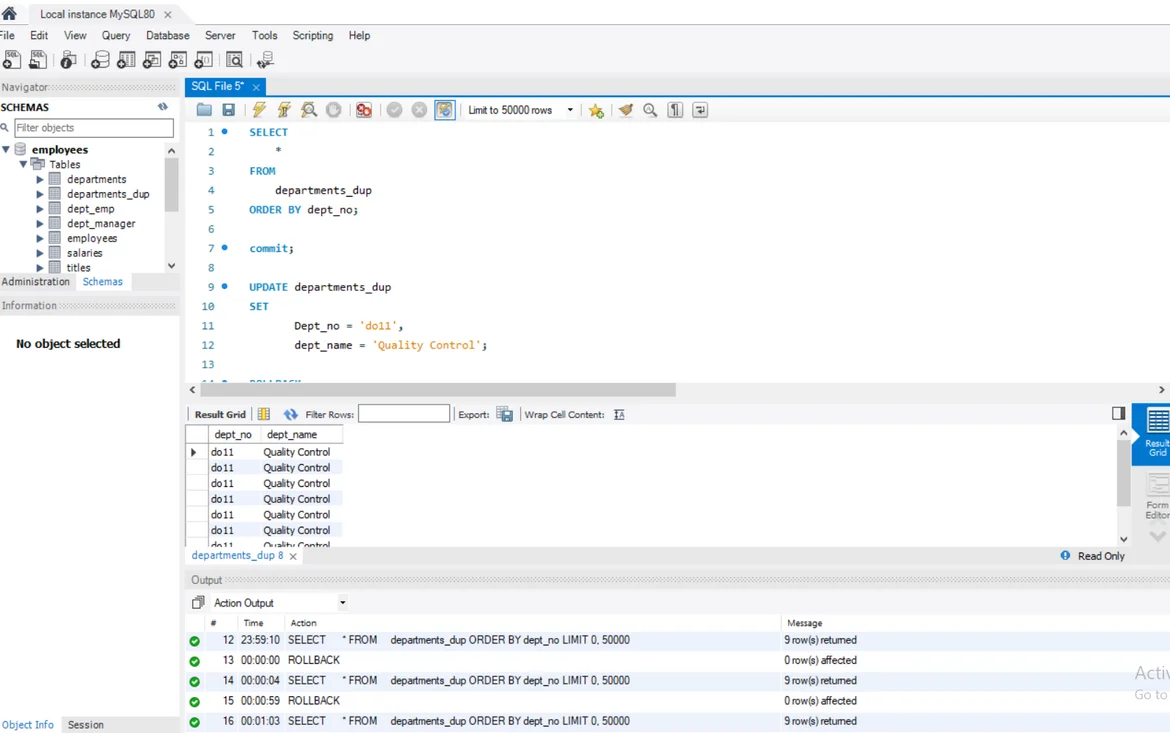The image size is (1170, 733).
Task: Select the salaries table in Navigator
Action: [85, 253]
